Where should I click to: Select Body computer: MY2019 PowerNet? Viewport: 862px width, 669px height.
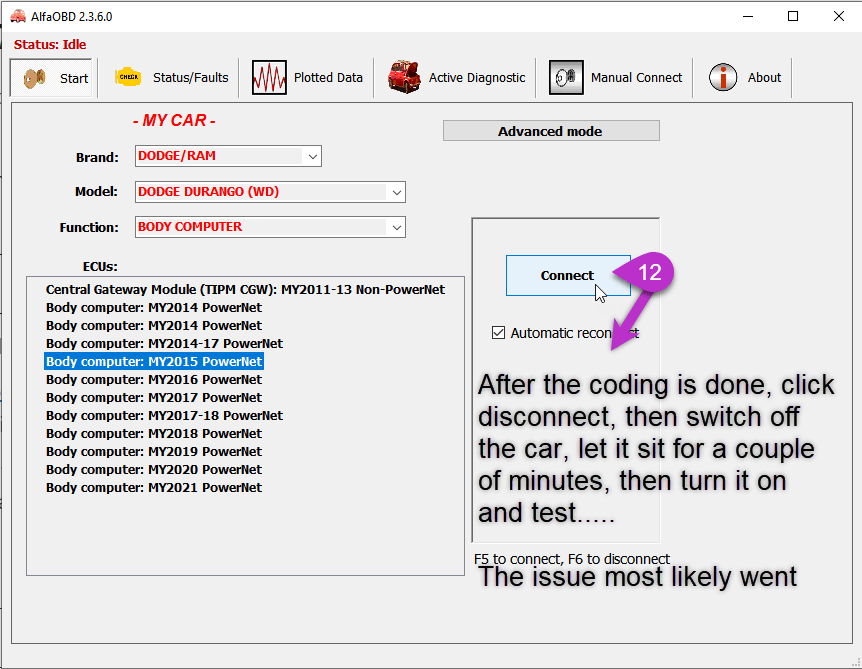[x=154, y=452]
